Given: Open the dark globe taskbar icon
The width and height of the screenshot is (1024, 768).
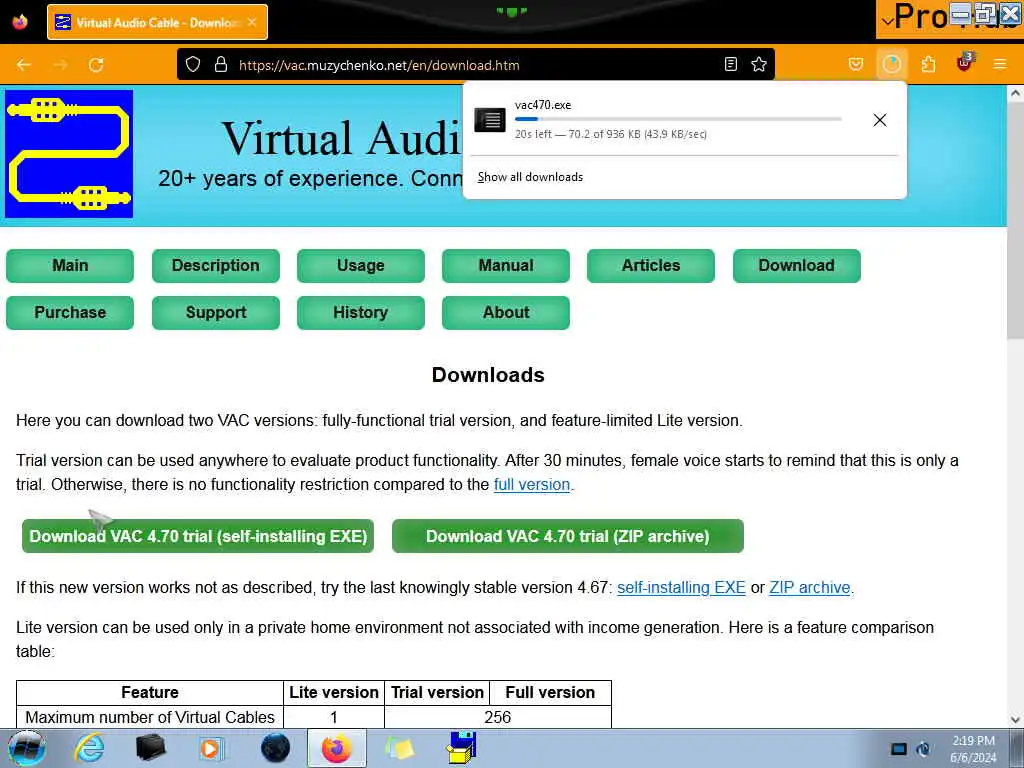Looking at the screenshot, I should [275, 748].
